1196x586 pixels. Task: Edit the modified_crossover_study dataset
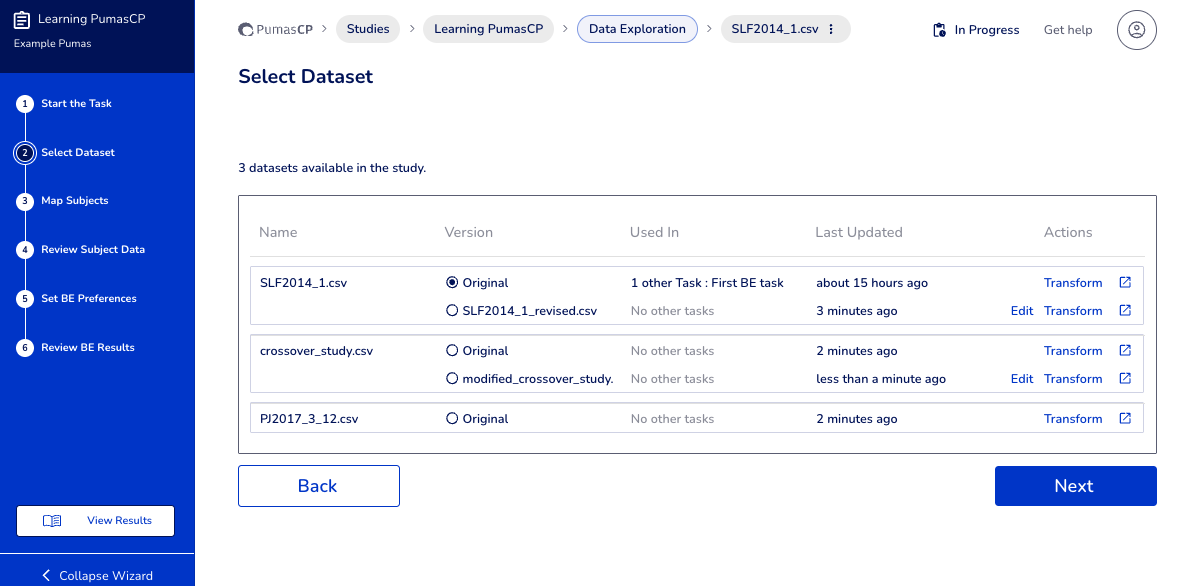tap(1021, 379)
